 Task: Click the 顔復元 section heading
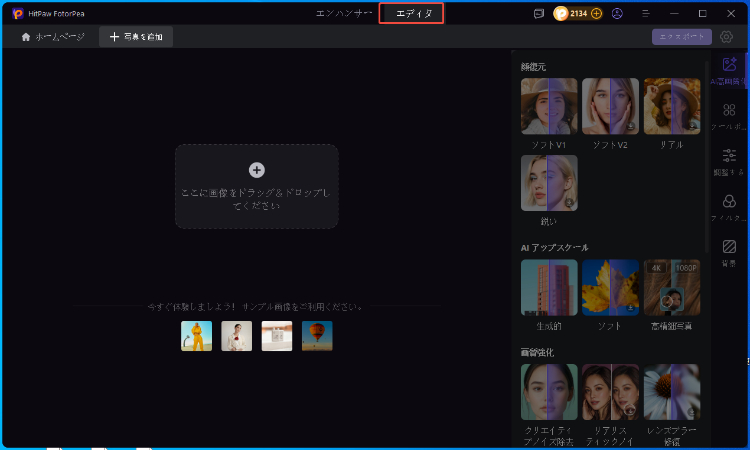click(533, 67)
